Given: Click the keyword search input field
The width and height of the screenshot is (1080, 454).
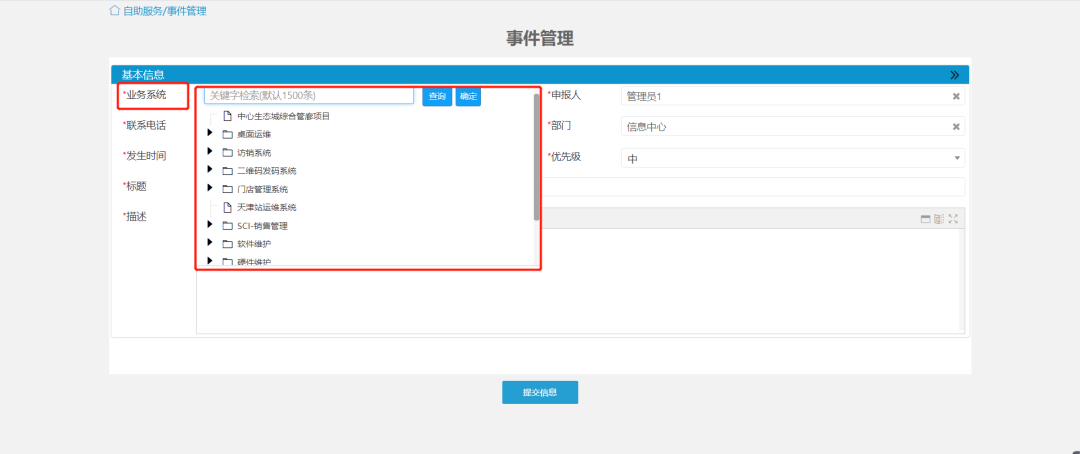Looking at the screenshot, I should point(308,96).
